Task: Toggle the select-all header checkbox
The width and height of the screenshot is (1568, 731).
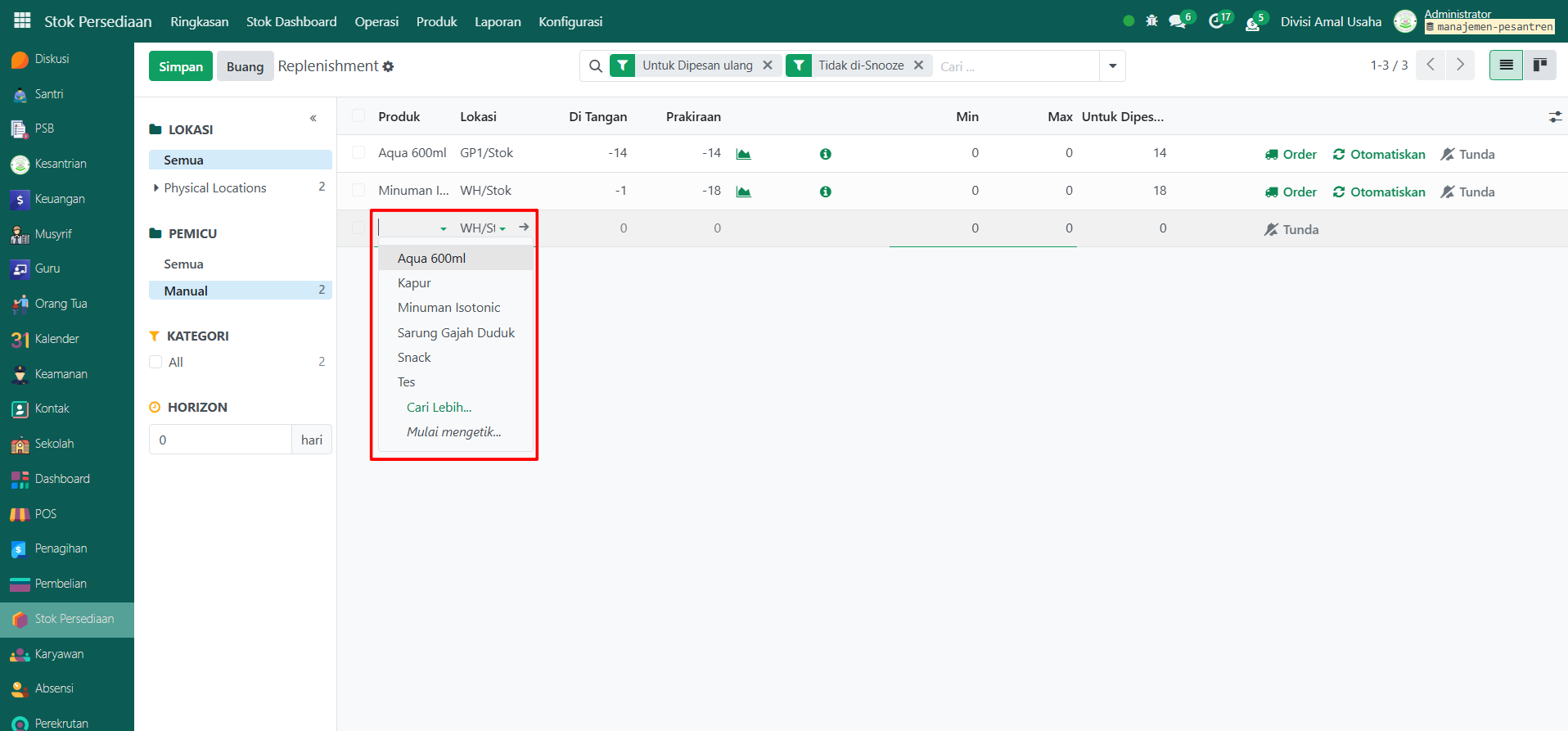Action: (358, 116)
